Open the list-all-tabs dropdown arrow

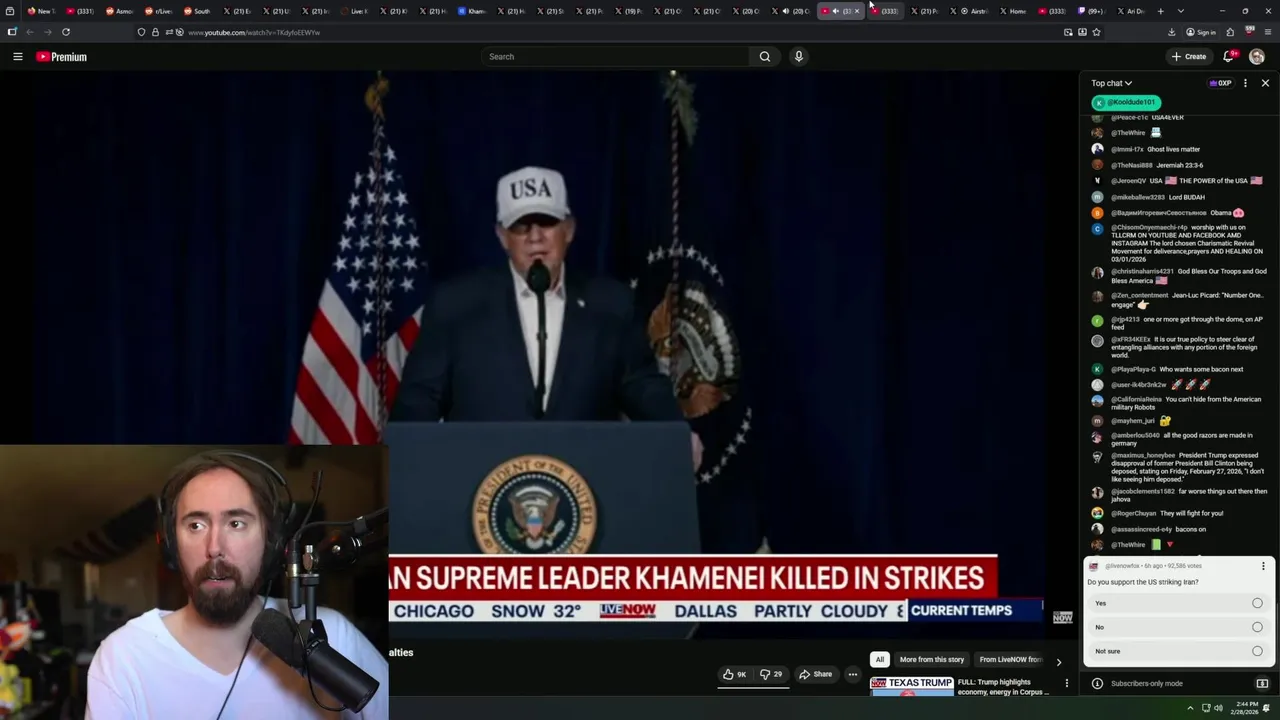coord(1181,11)
